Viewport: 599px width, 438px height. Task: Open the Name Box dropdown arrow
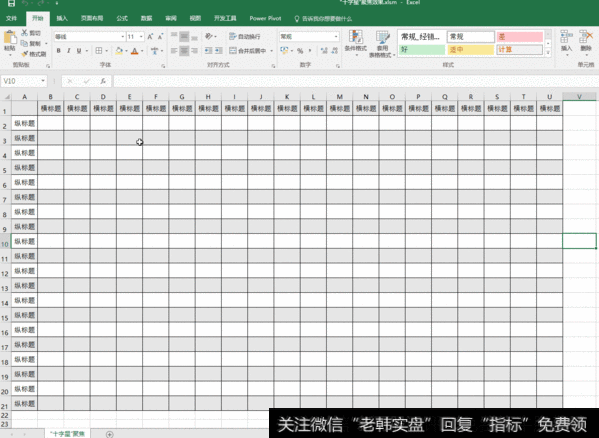[43, 81]
